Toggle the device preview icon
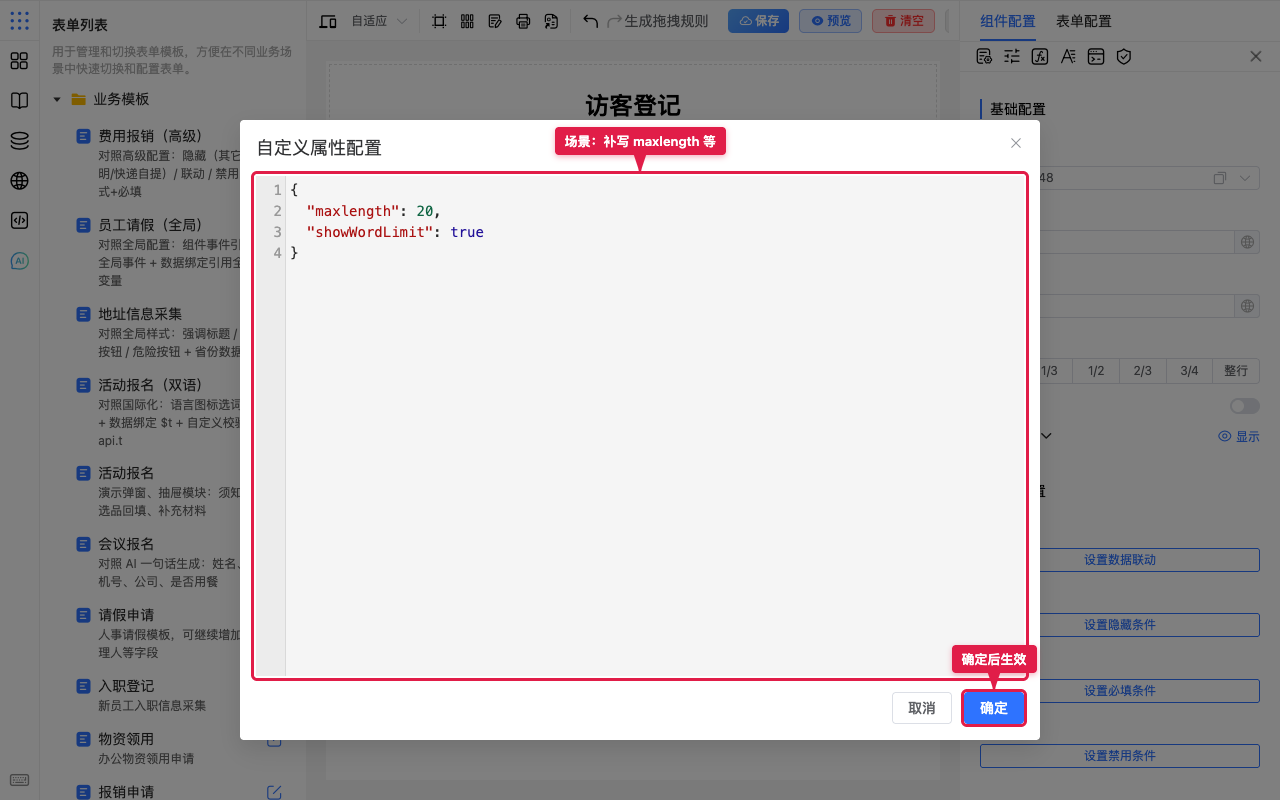The image size is (1280, 800). click(x=328, y=21)
